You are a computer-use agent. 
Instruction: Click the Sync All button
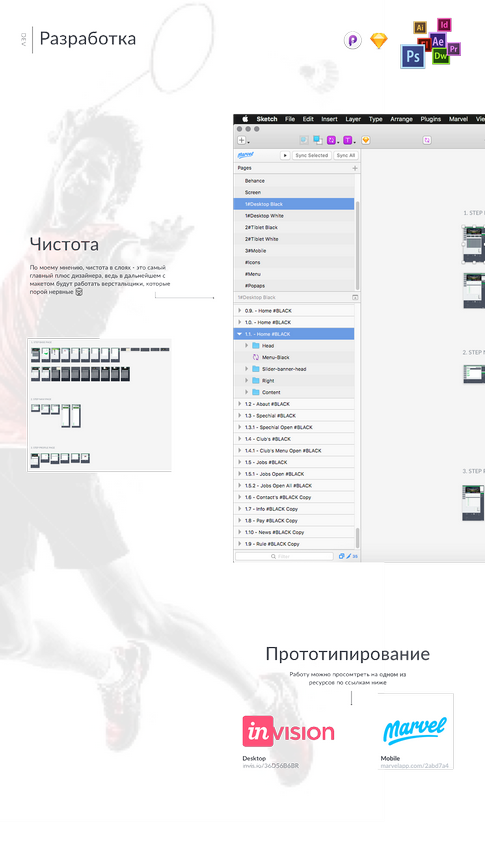[x=345, y=156]
